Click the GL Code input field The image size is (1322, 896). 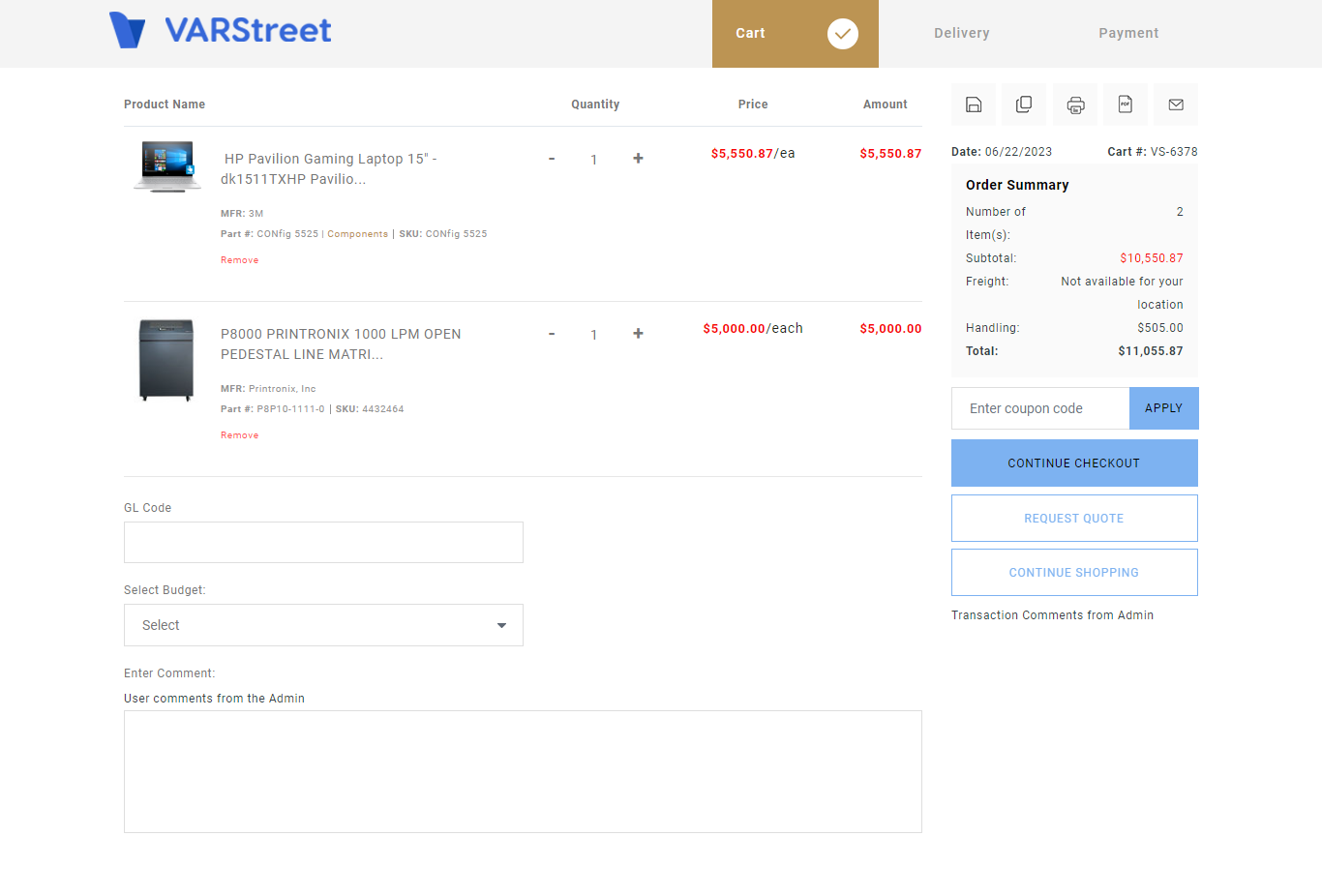tap(323, 543)
